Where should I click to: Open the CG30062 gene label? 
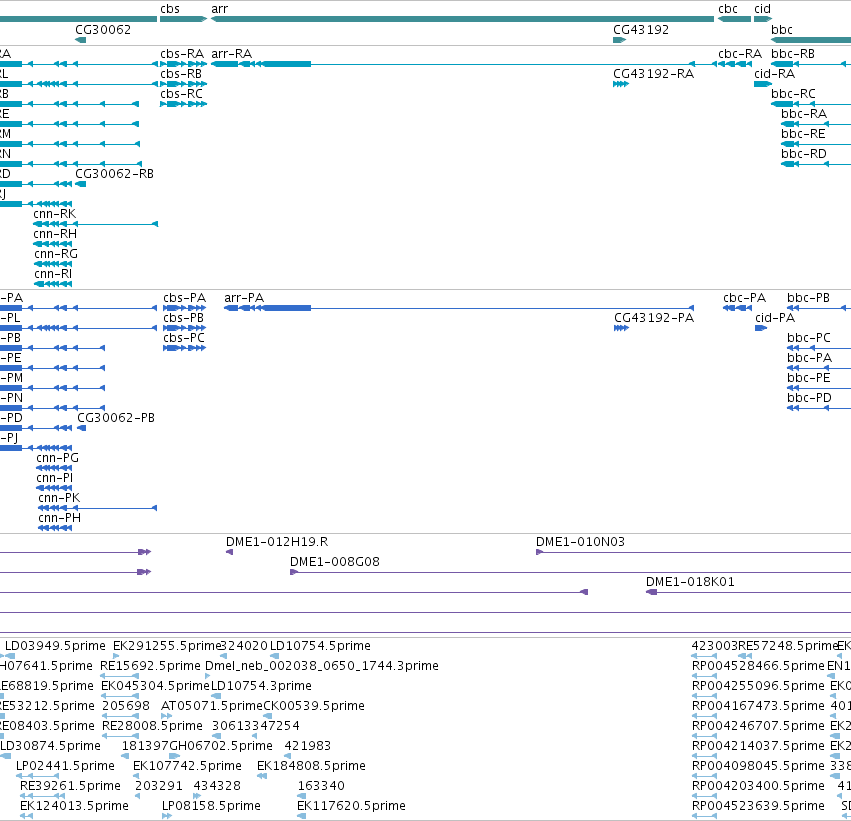click(x=103, y=30)
